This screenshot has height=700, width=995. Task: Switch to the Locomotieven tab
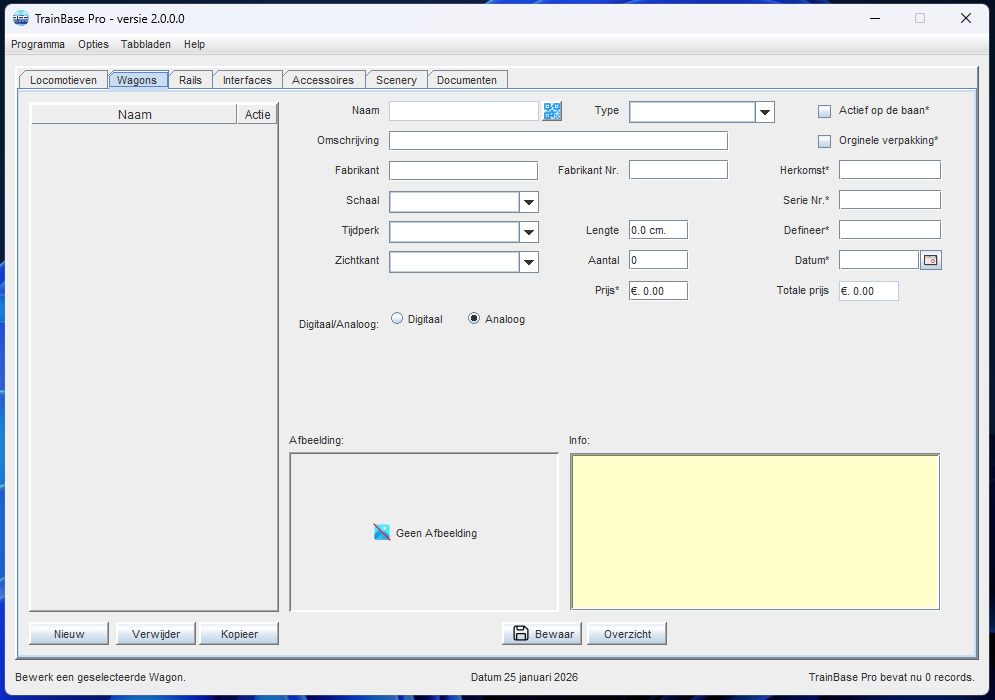63,80
